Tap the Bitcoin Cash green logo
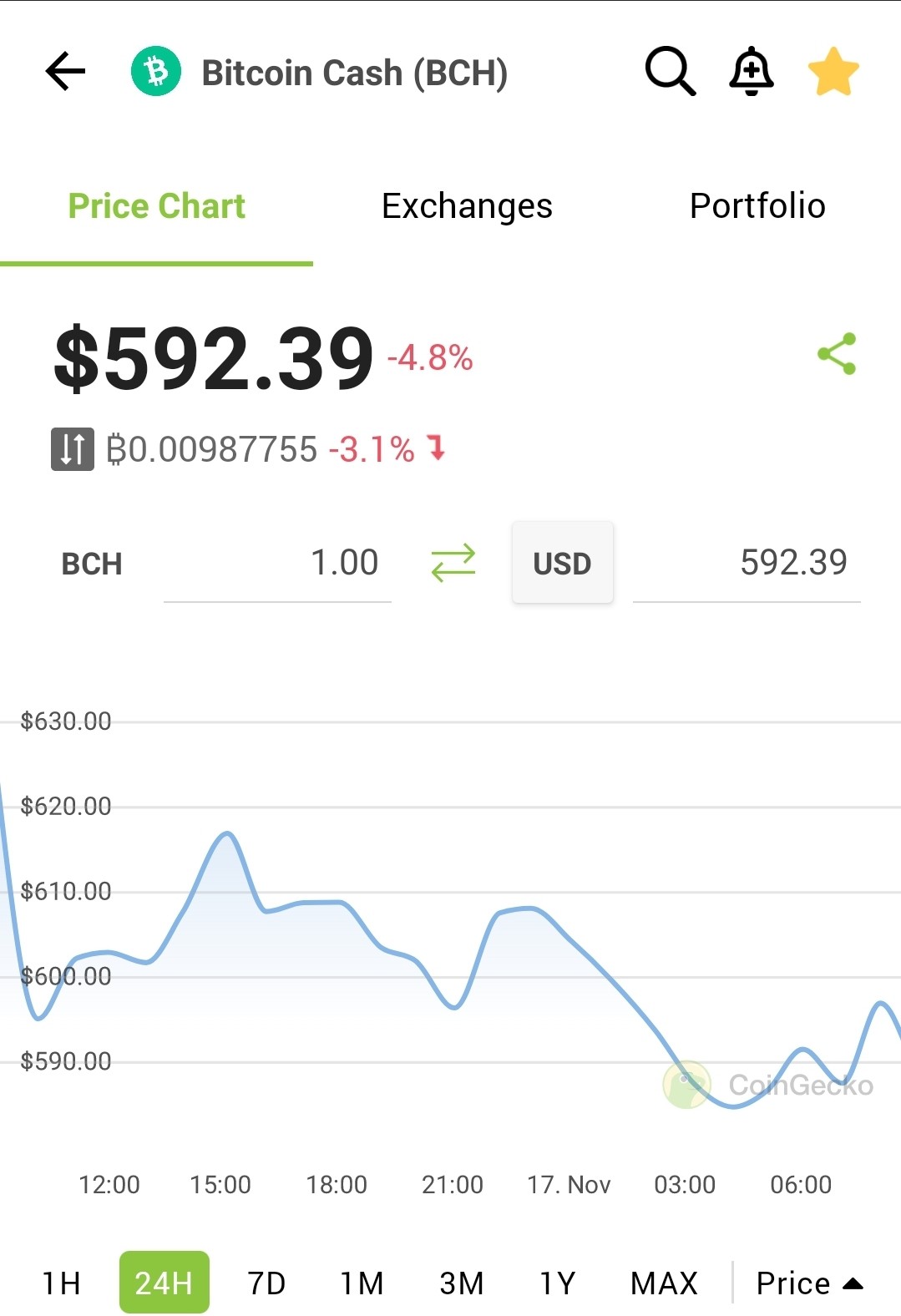Screen dimensions: 901x1316 (156, 71)
